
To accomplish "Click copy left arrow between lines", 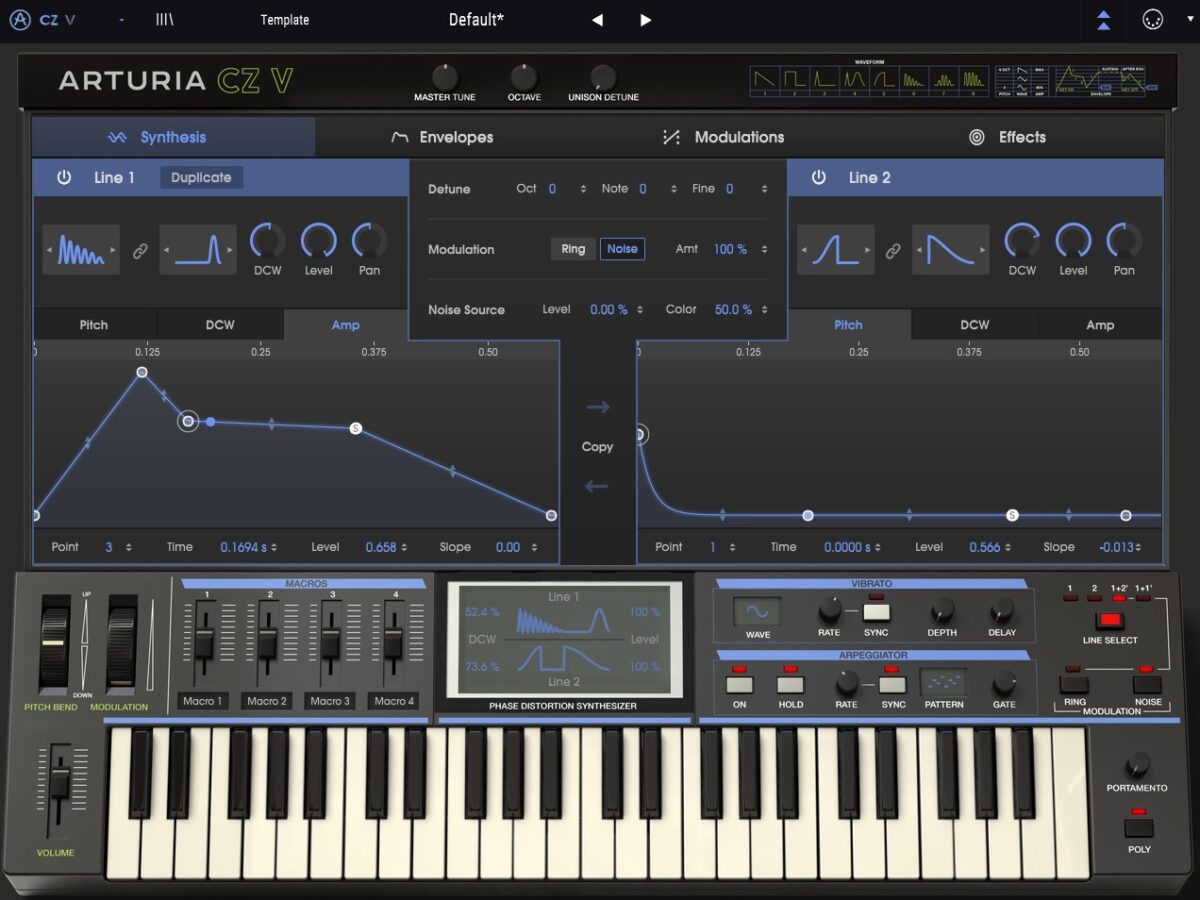I will (x=597, y=487).
